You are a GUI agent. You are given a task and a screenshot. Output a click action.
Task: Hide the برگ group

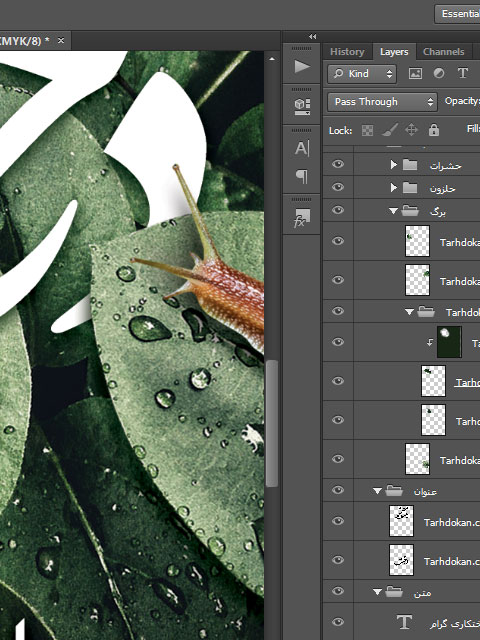pos(338,210)
